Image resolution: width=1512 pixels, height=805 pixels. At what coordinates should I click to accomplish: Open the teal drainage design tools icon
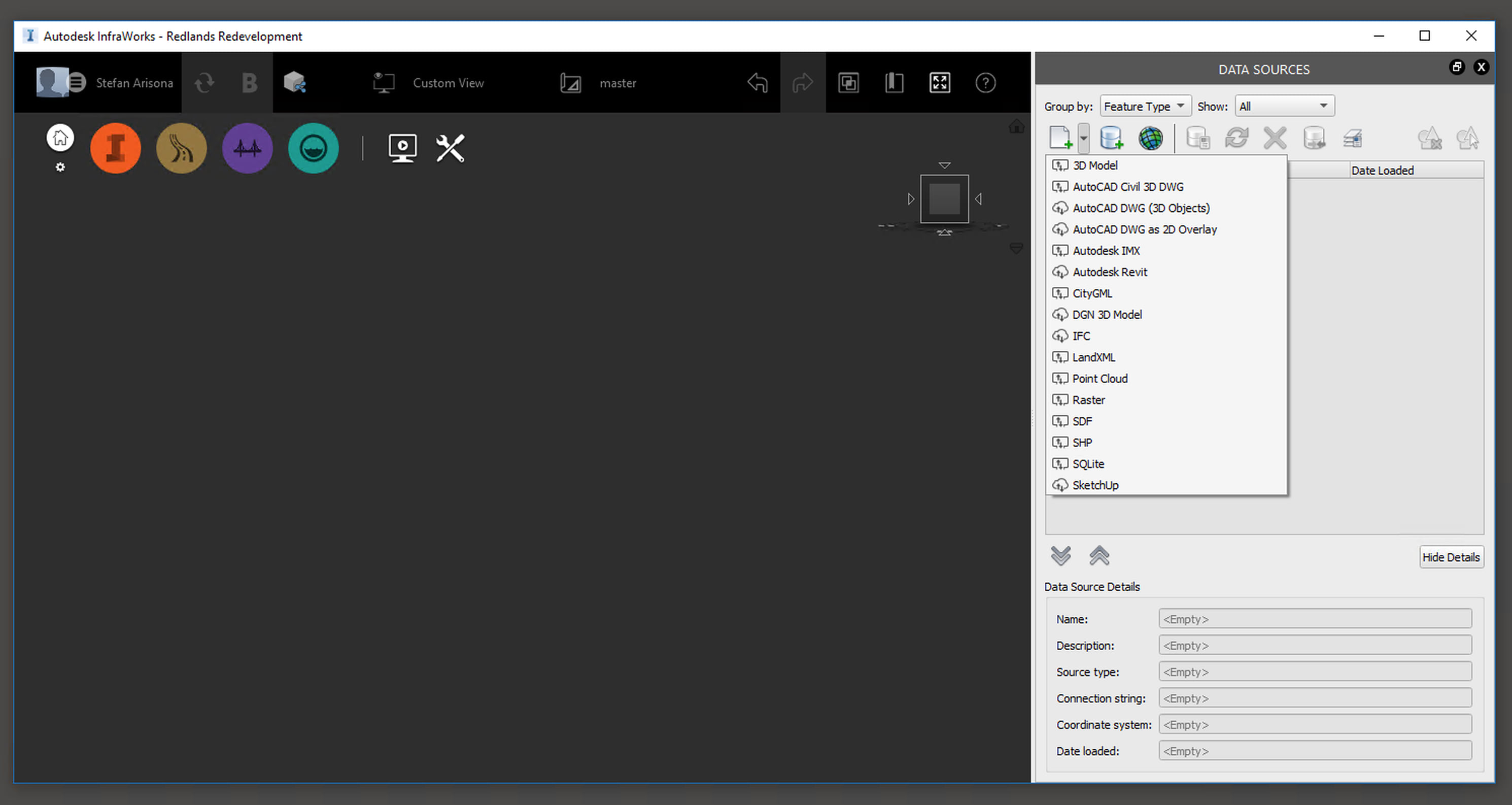pos(313,148)
